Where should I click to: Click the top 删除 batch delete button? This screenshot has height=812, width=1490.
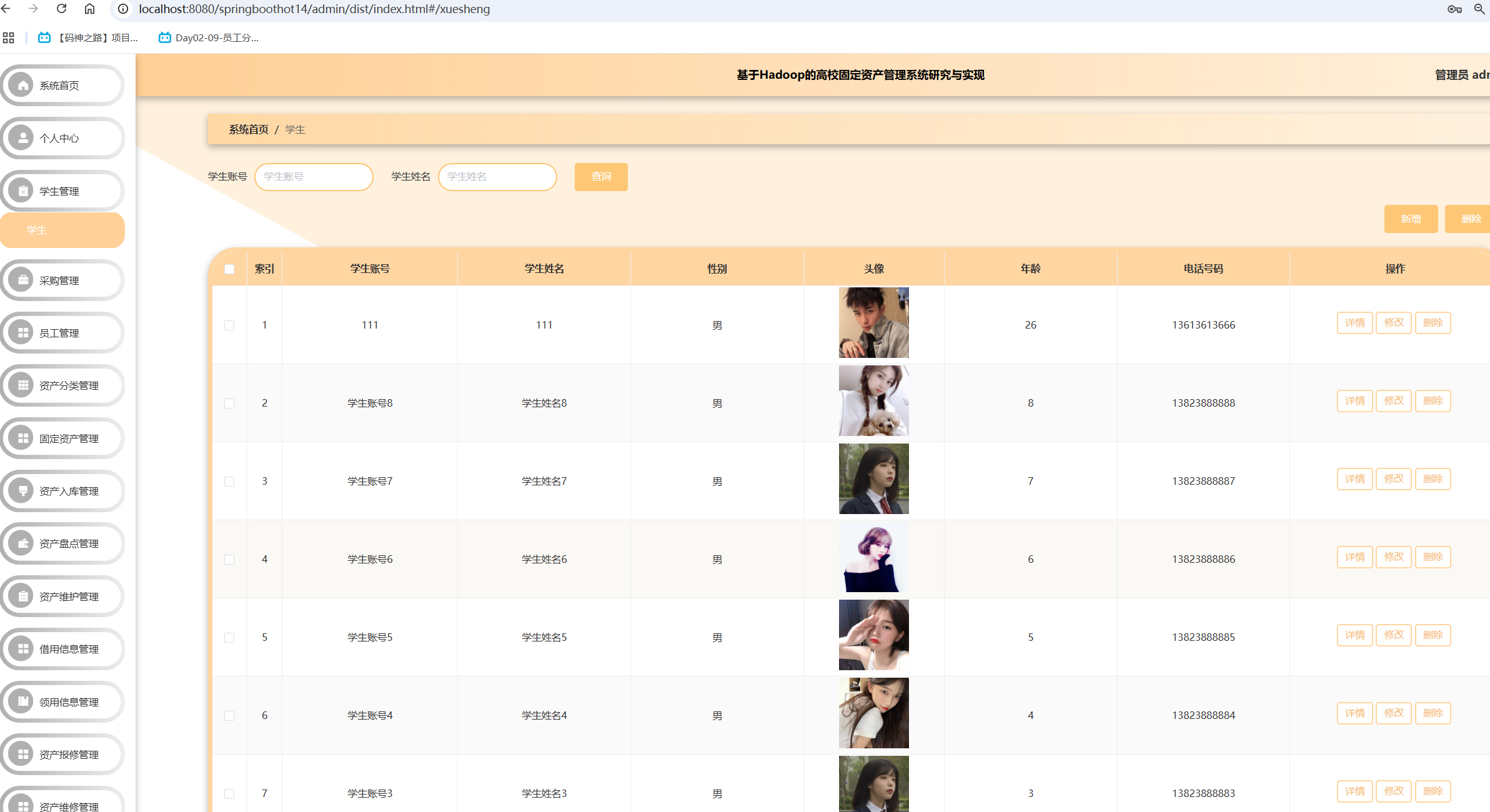1468,219
